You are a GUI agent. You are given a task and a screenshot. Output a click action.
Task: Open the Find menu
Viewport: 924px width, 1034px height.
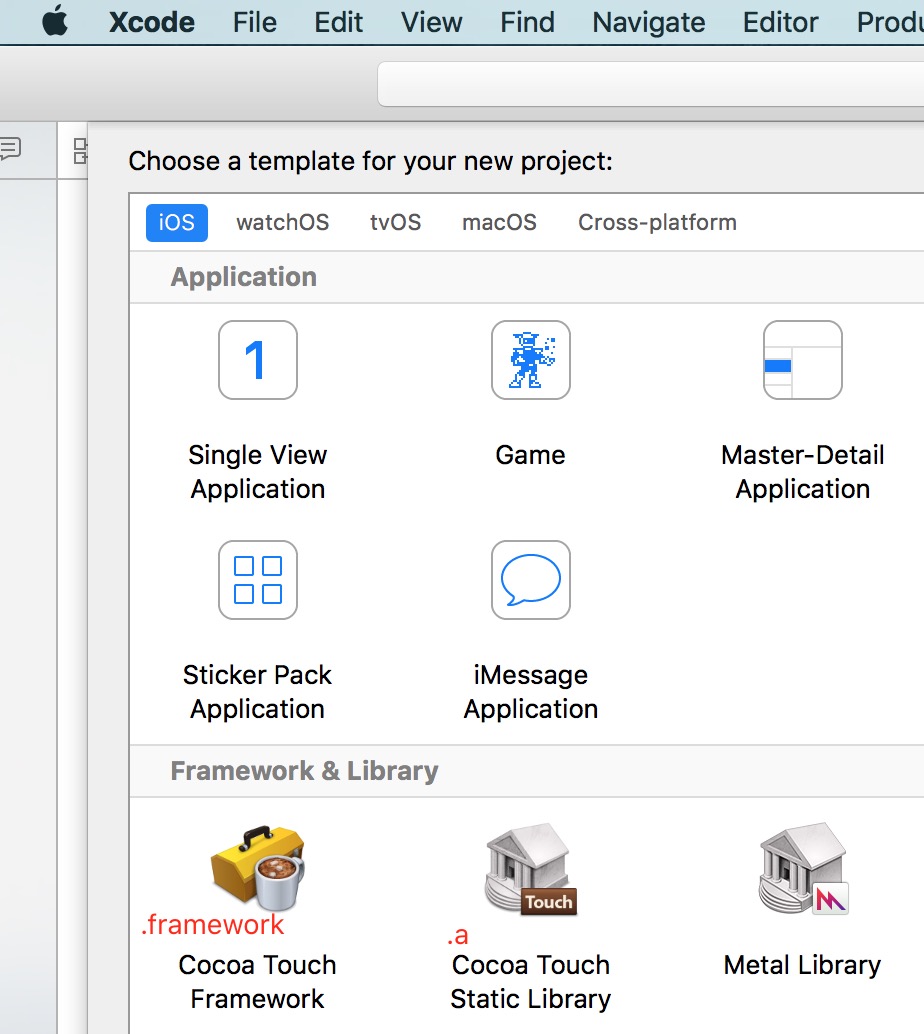coord(527,22)
